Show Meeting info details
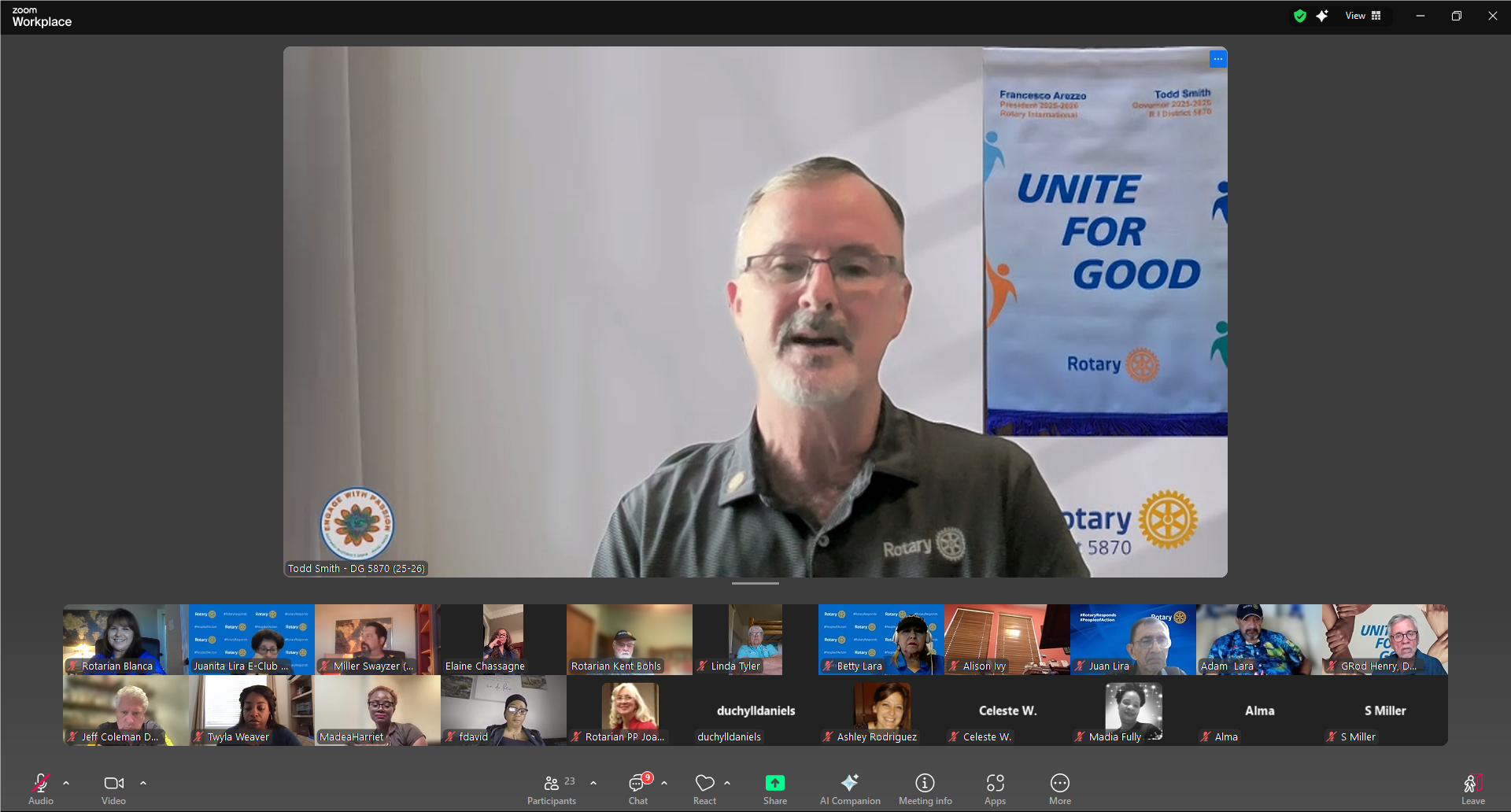1511x812 pixels. click(925, 789)
